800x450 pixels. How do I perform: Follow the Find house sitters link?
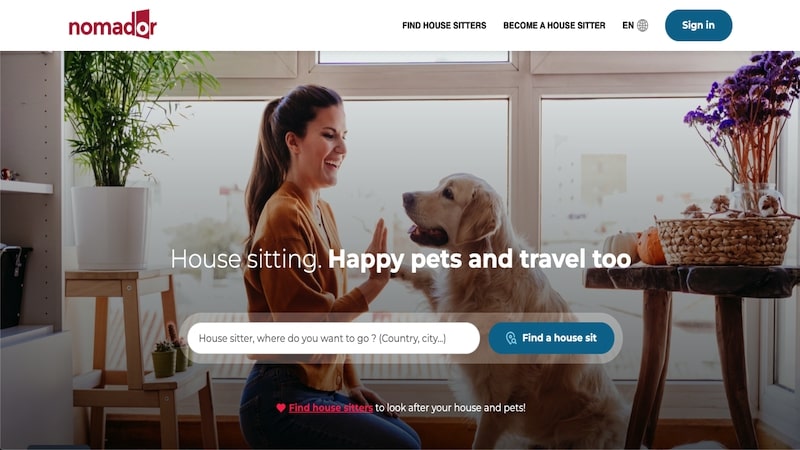(331, 408)
